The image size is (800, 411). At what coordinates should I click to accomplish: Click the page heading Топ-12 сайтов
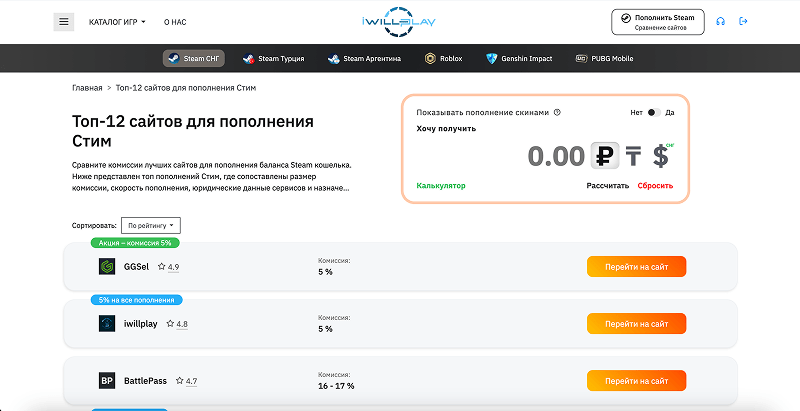[193, 131]
